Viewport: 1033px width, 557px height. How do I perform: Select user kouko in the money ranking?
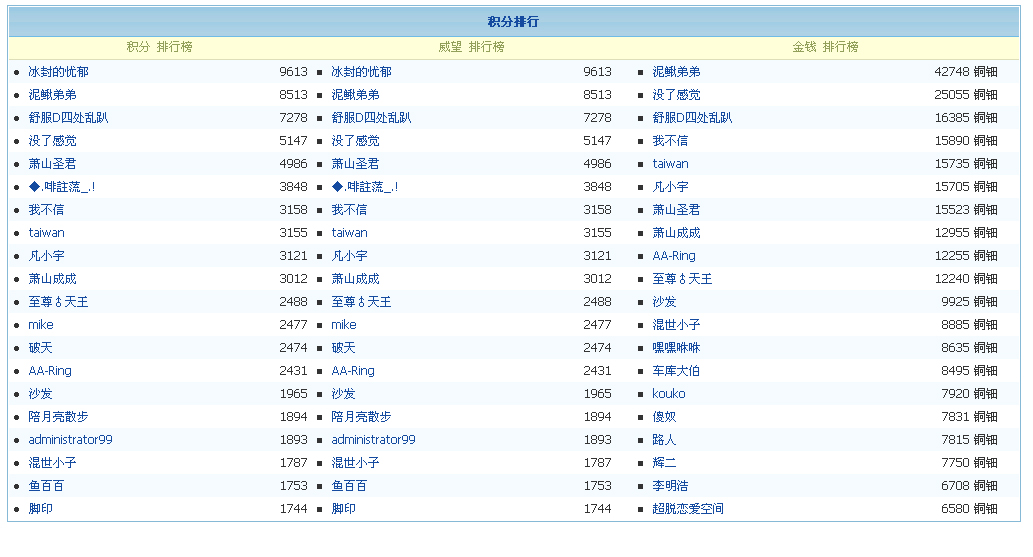click(x=669, y=394)
